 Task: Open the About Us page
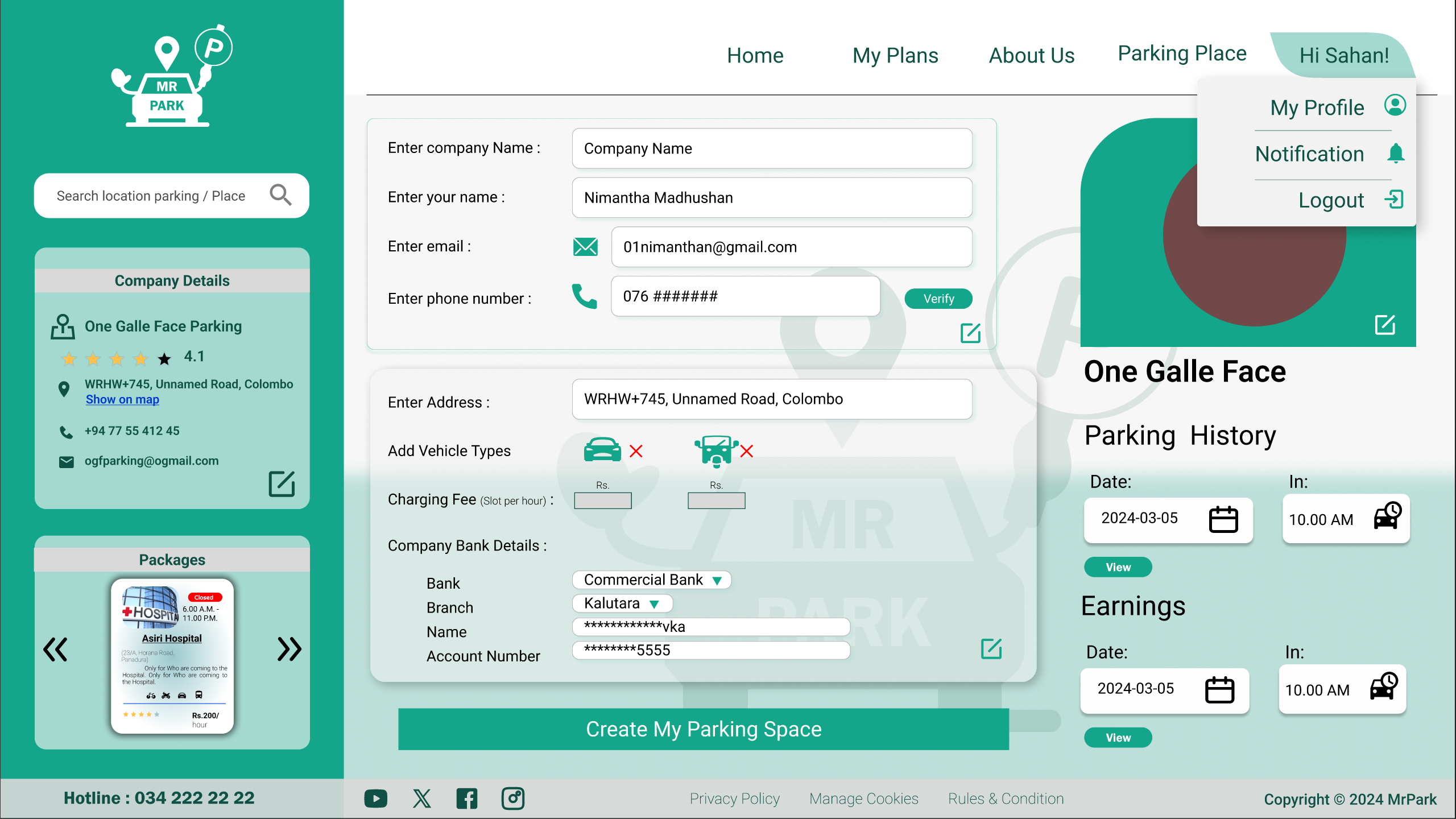[x=1032, y=55]
